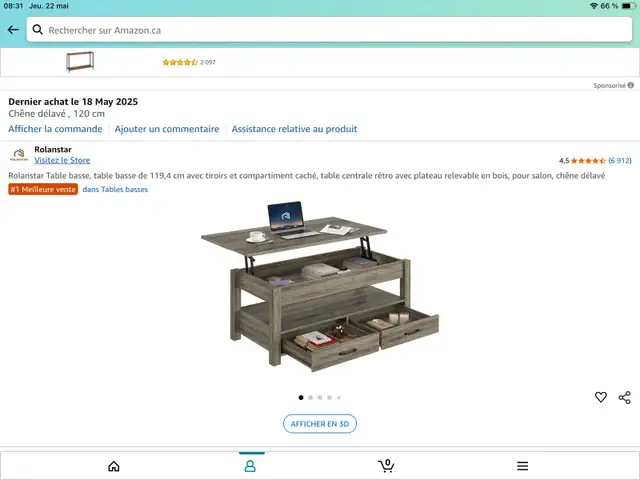Tap the share icon
Viewport: 640px width, 480px height.
click(624, 397)
